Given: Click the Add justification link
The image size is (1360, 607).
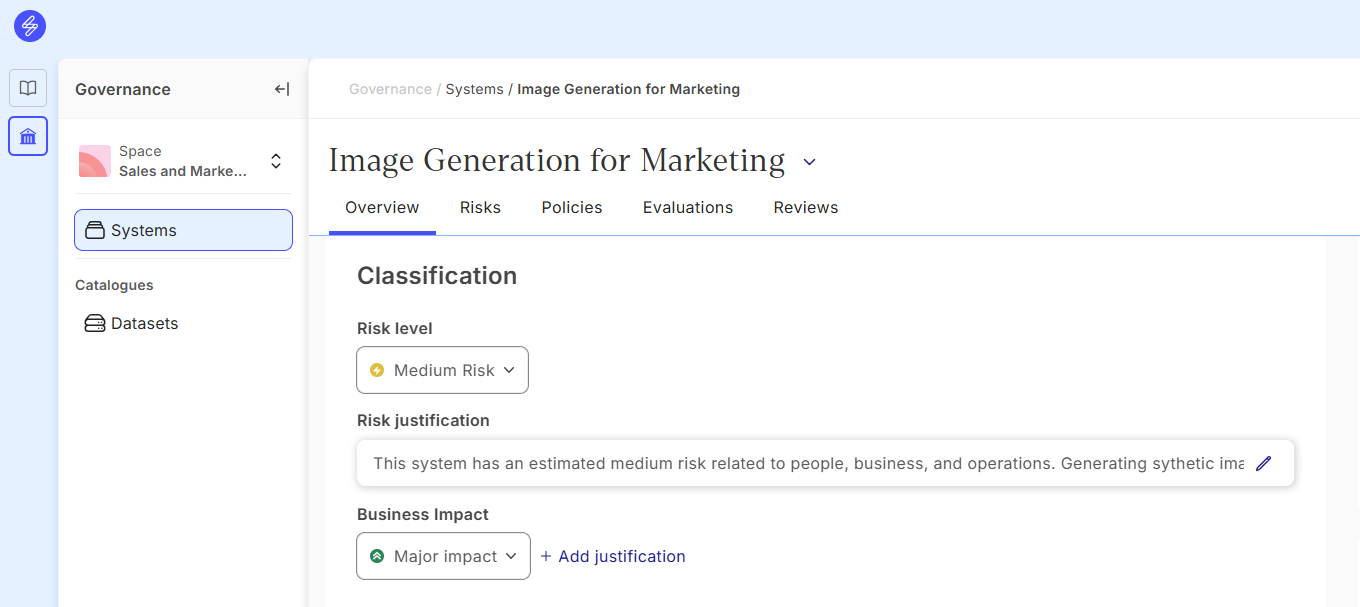Looking at the screenshot, I should tap(612, 556).
